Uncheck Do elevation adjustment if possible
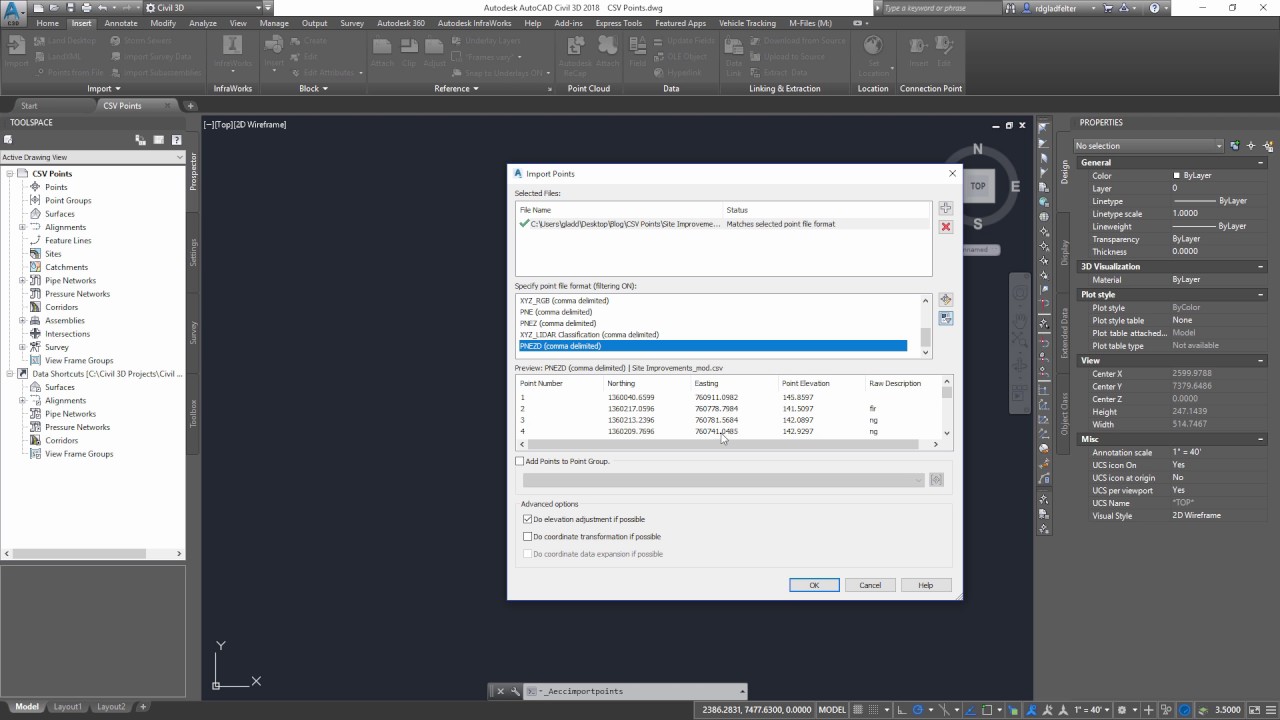The width and height of the screenshot is (1280, 720). click(x=528, y=520)
